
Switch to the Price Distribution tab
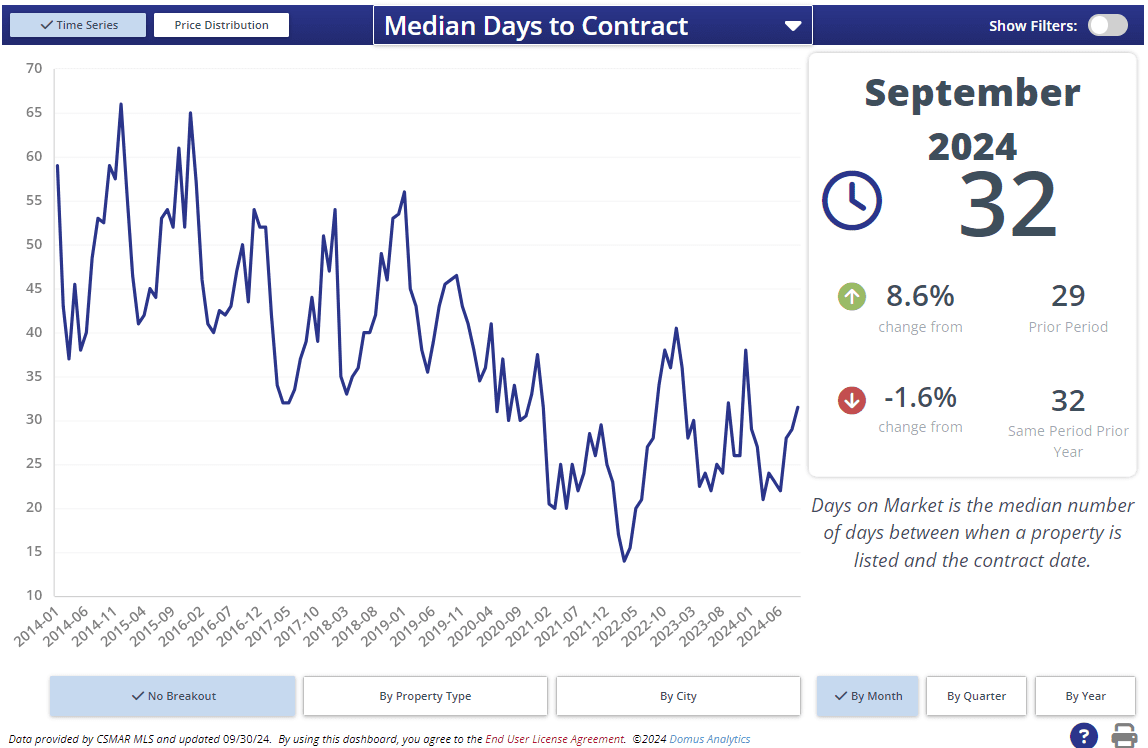coord(221,25)
